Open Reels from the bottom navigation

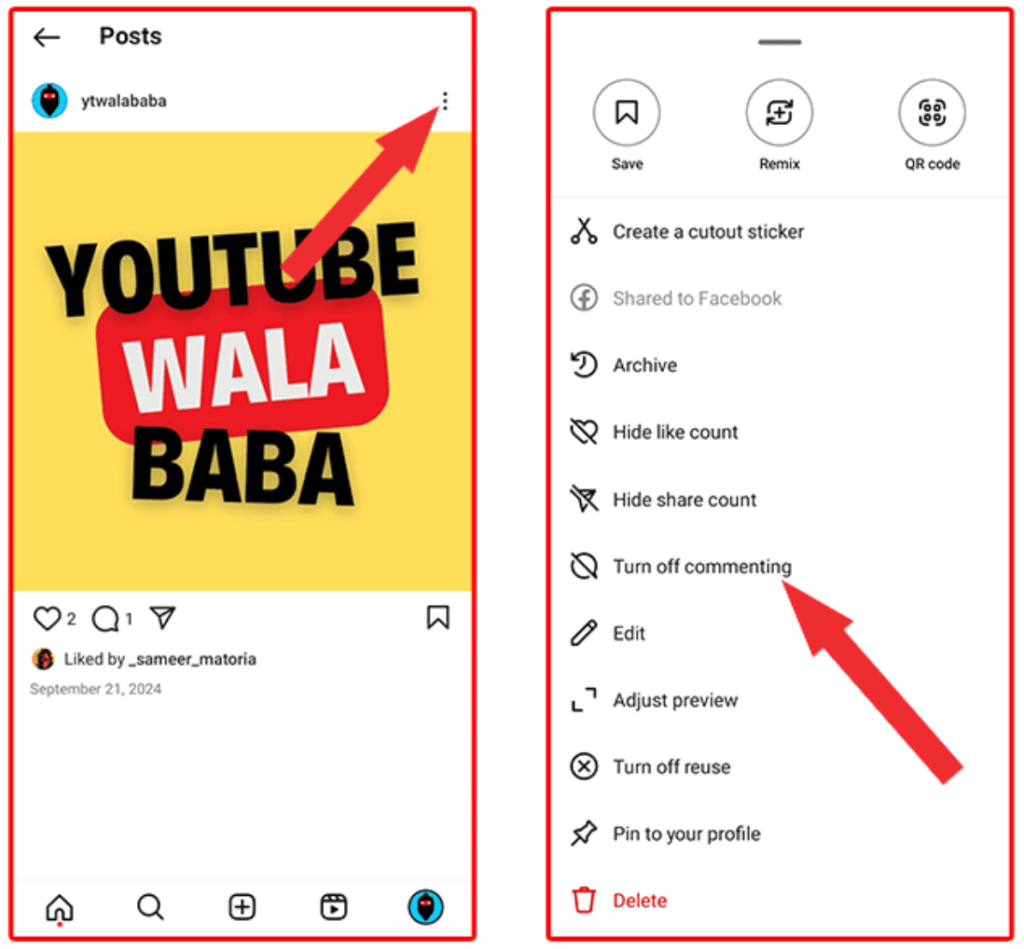334,907
